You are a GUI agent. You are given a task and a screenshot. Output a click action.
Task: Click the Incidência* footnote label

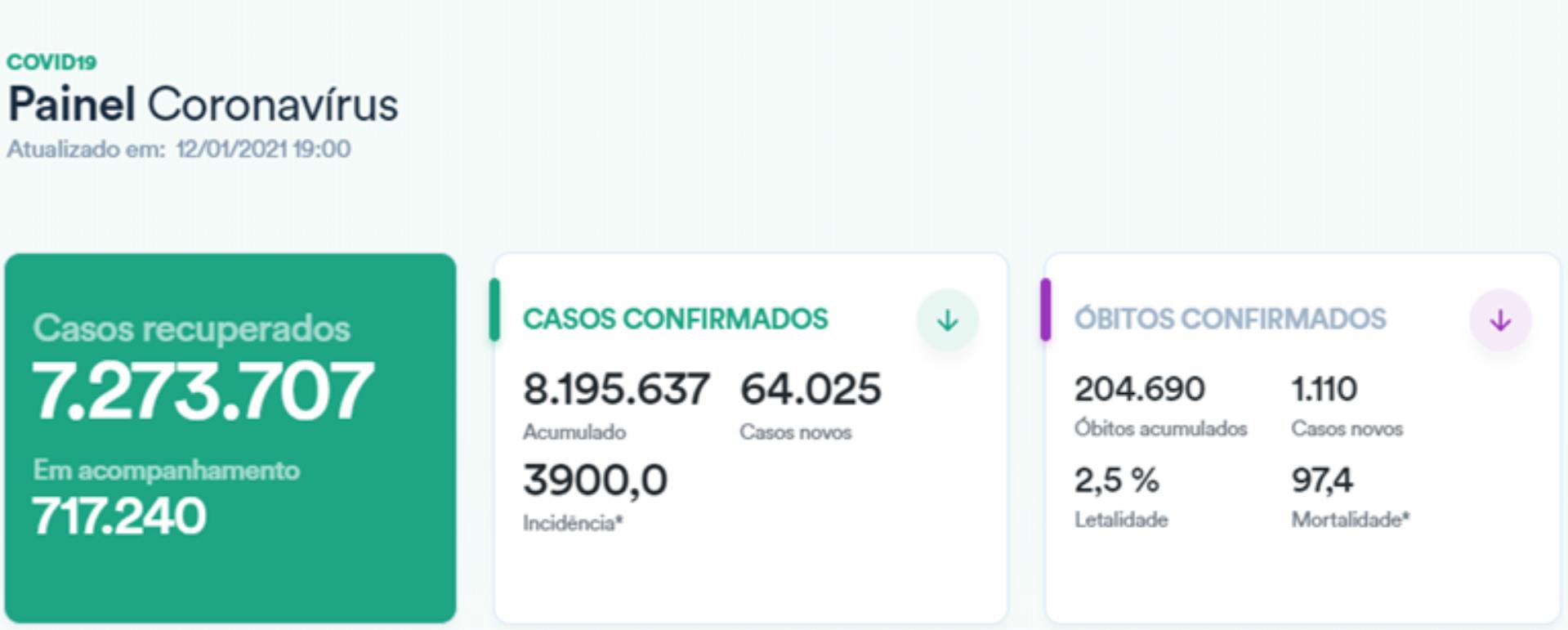point(573,523)
